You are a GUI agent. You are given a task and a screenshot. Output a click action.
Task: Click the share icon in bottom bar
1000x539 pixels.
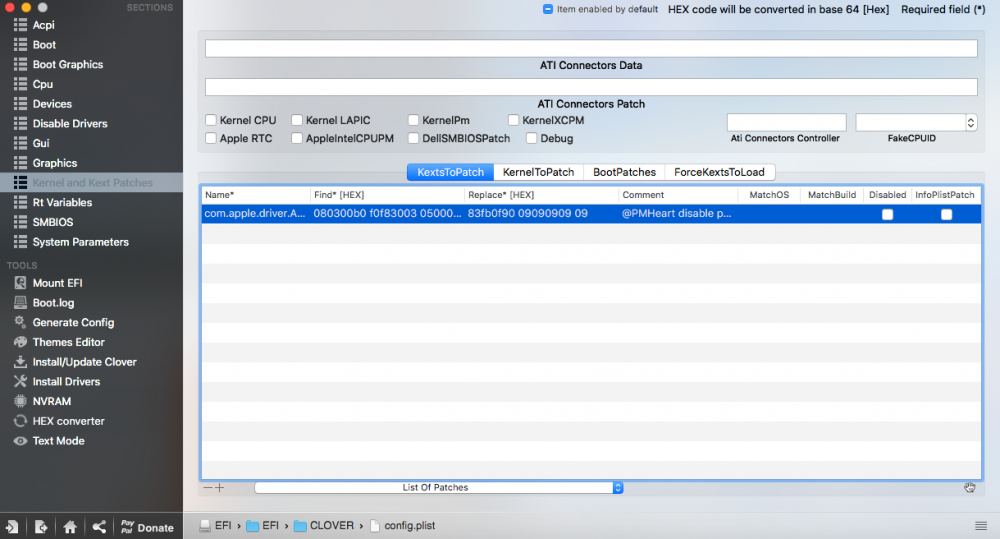(99, 527)
